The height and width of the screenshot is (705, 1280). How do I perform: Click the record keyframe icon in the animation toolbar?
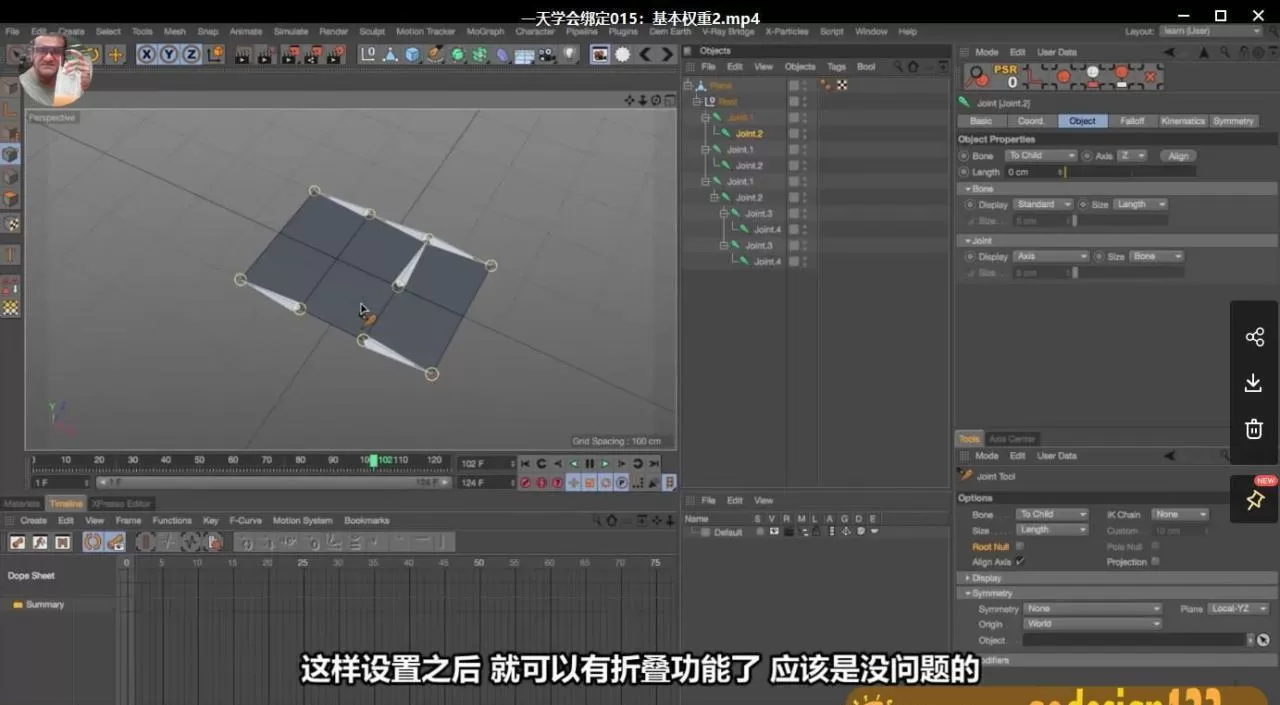524,484
